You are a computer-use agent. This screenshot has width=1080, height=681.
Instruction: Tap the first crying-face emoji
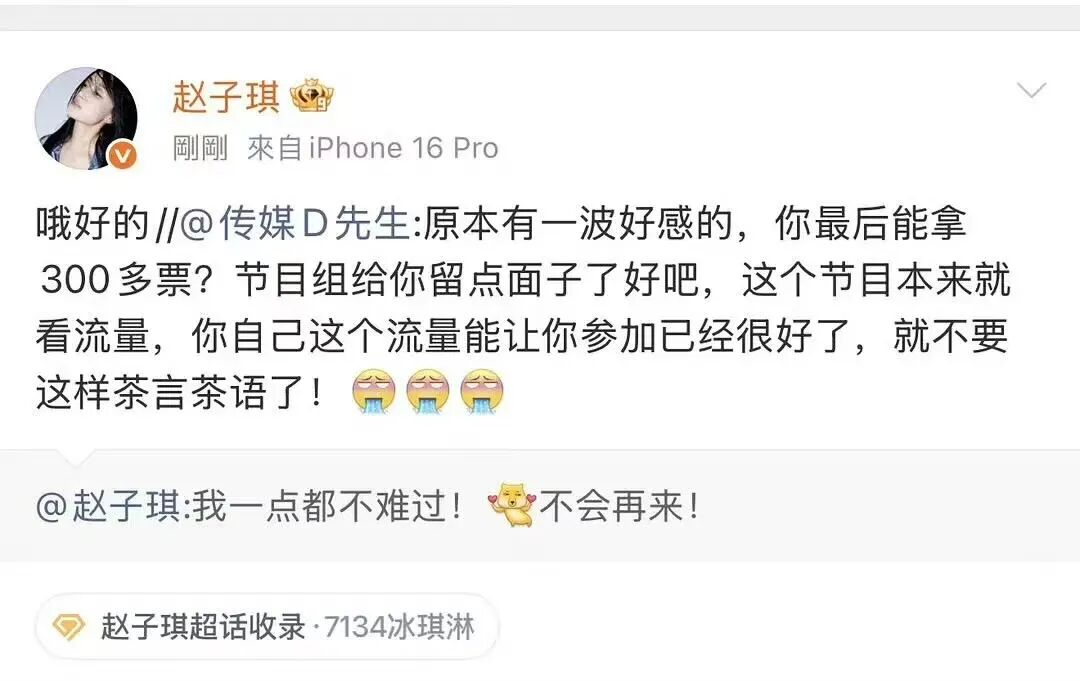pyautogui.click(x=374, y=392)
